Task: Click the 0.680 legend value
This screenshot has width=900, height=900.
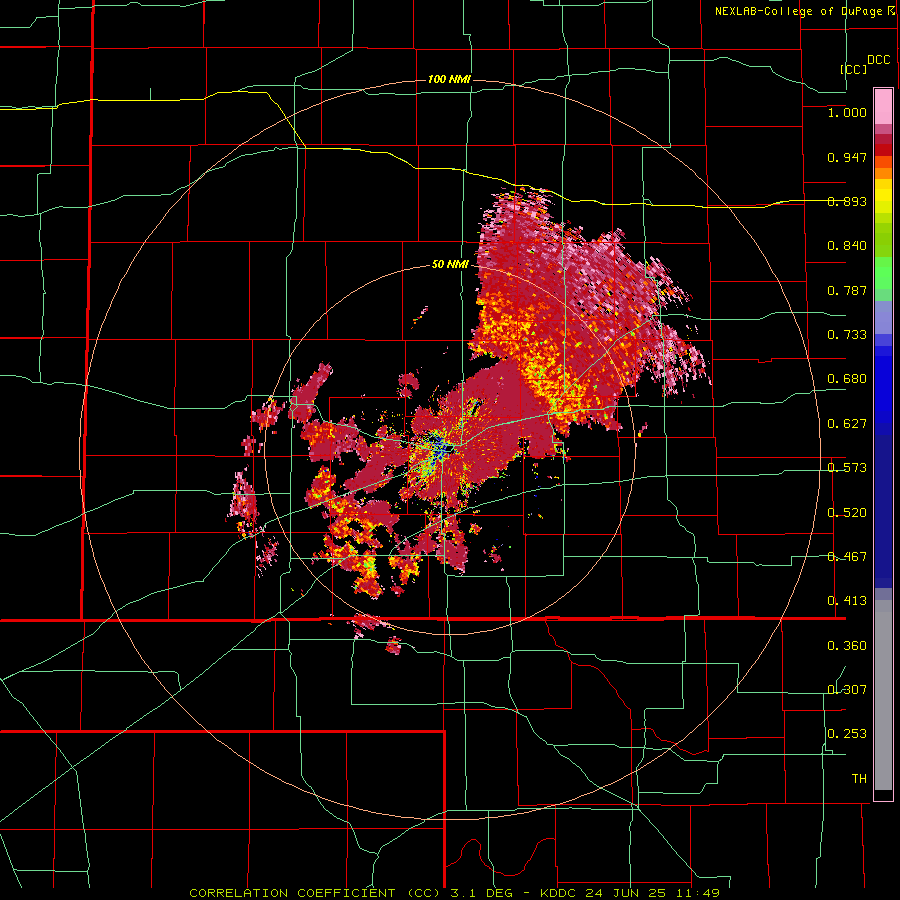Action: click(847, 379)
